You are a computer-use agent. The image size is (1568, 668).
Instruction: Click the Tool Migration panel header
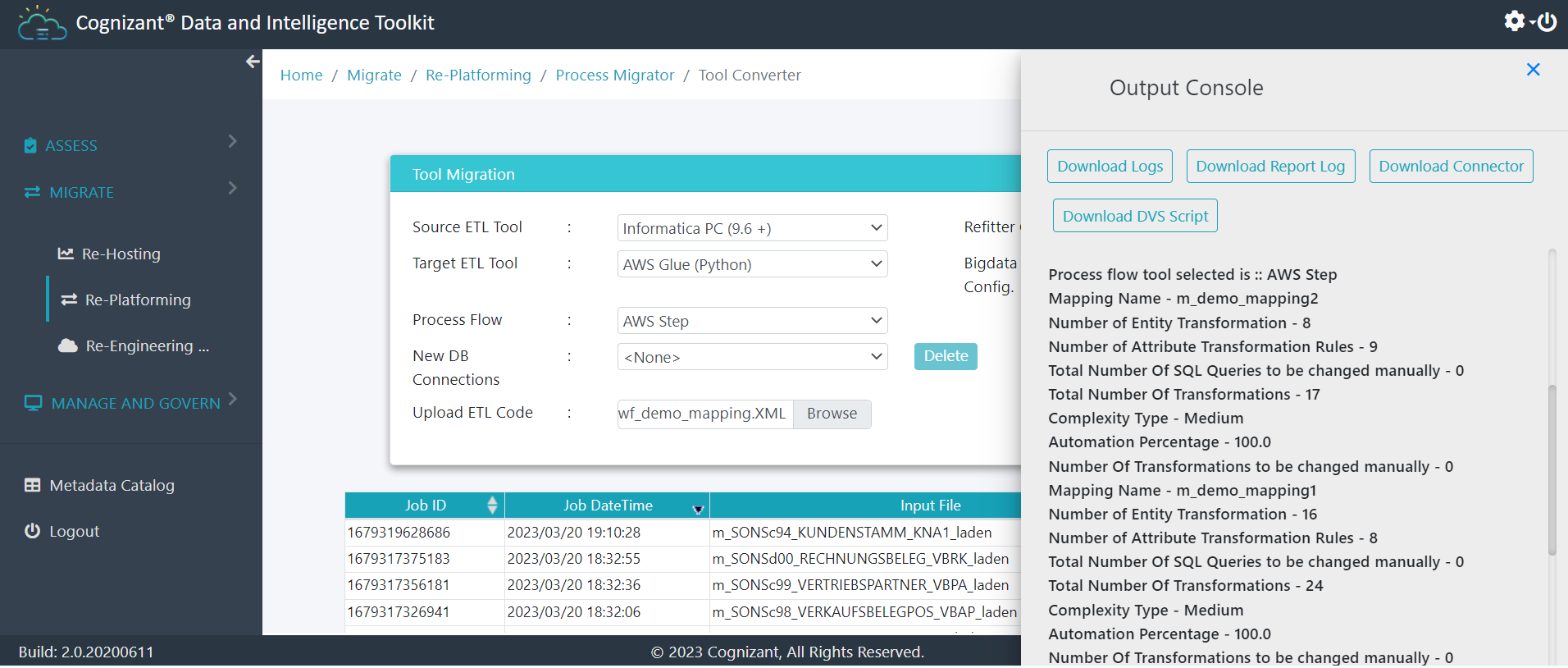coord(705,174)
